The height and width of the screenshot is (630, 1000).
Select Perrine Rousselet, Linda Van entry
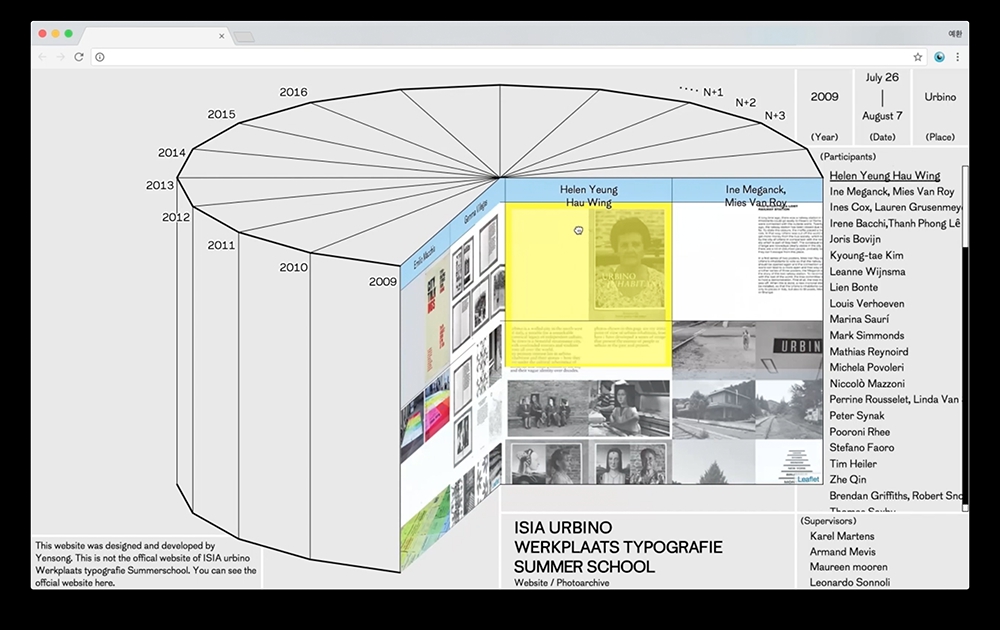click(893, 400)
